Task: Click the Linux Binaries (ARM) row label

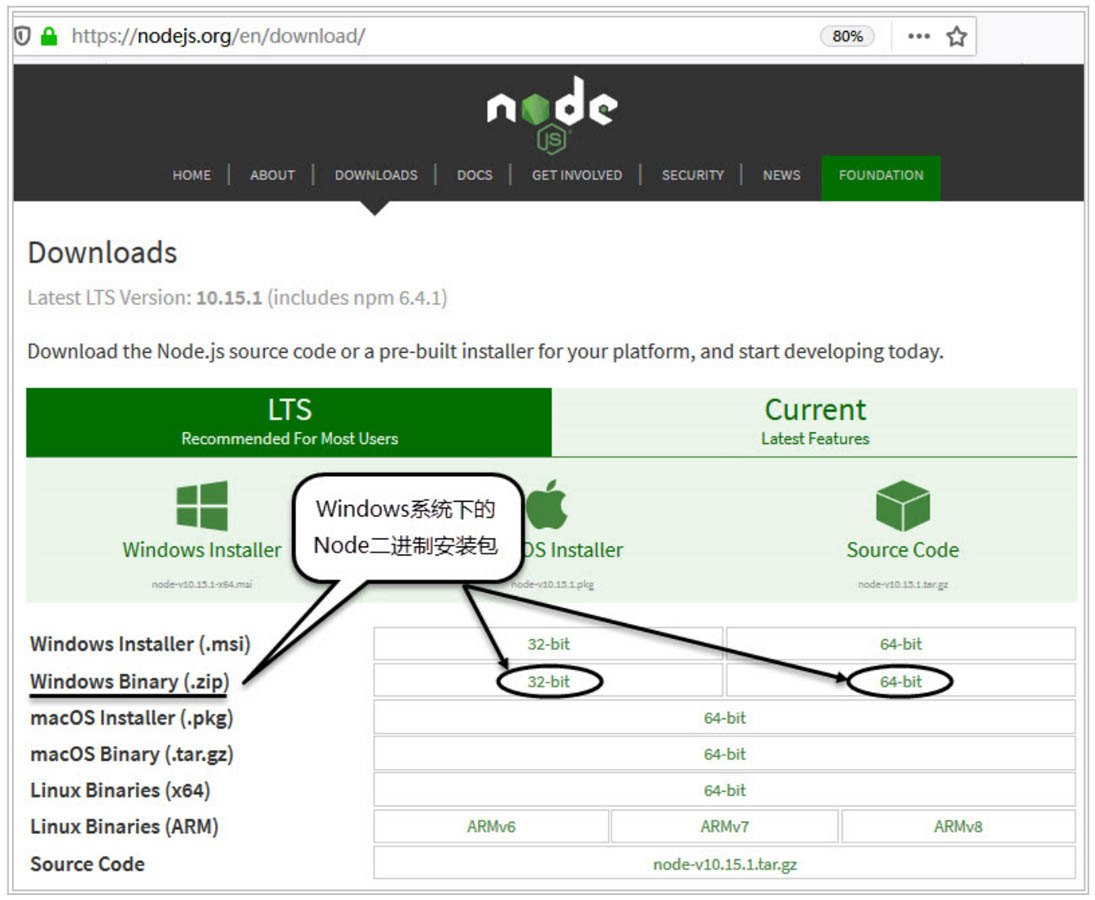Action: coord(124,827)
